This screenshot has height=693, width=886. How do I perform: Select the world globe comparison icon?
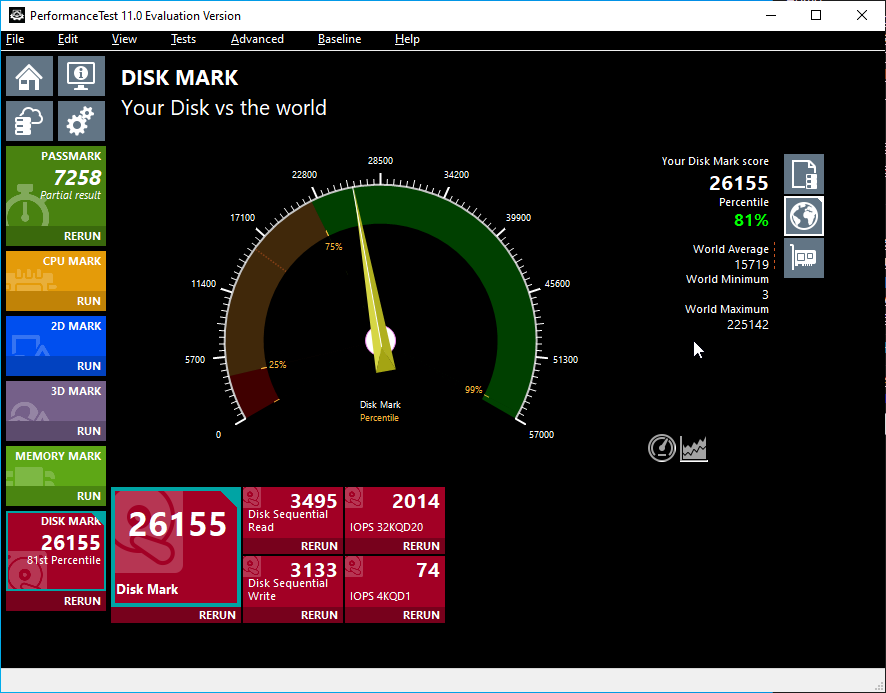(804, 216)
